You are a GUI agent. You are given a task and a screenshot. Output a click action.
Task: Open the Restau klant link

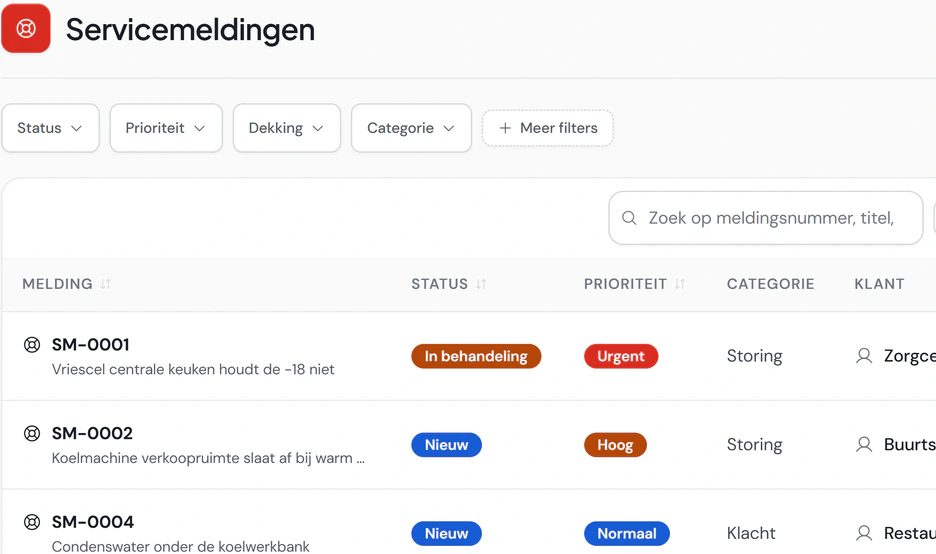910,533
